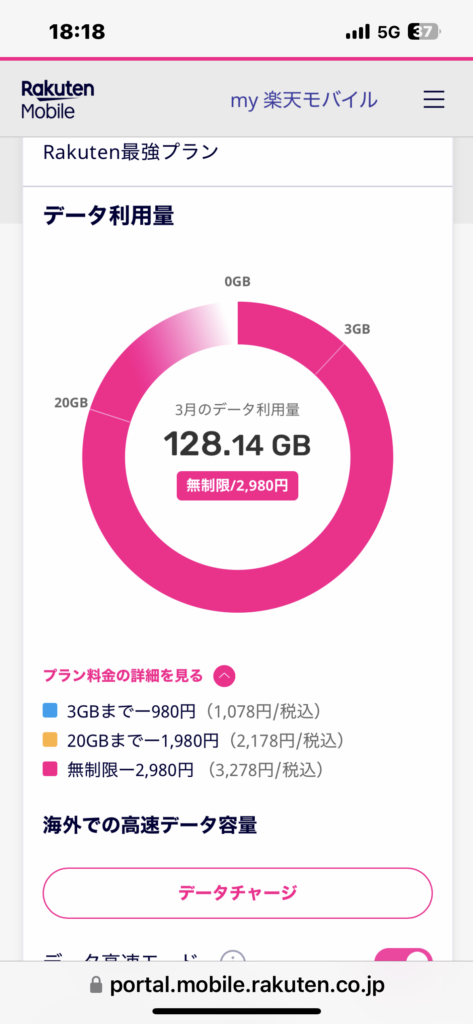Open the hamburger menu icon
This screenshot has height=1024, width=473.
pyautogui.click(x=434, y=99)
